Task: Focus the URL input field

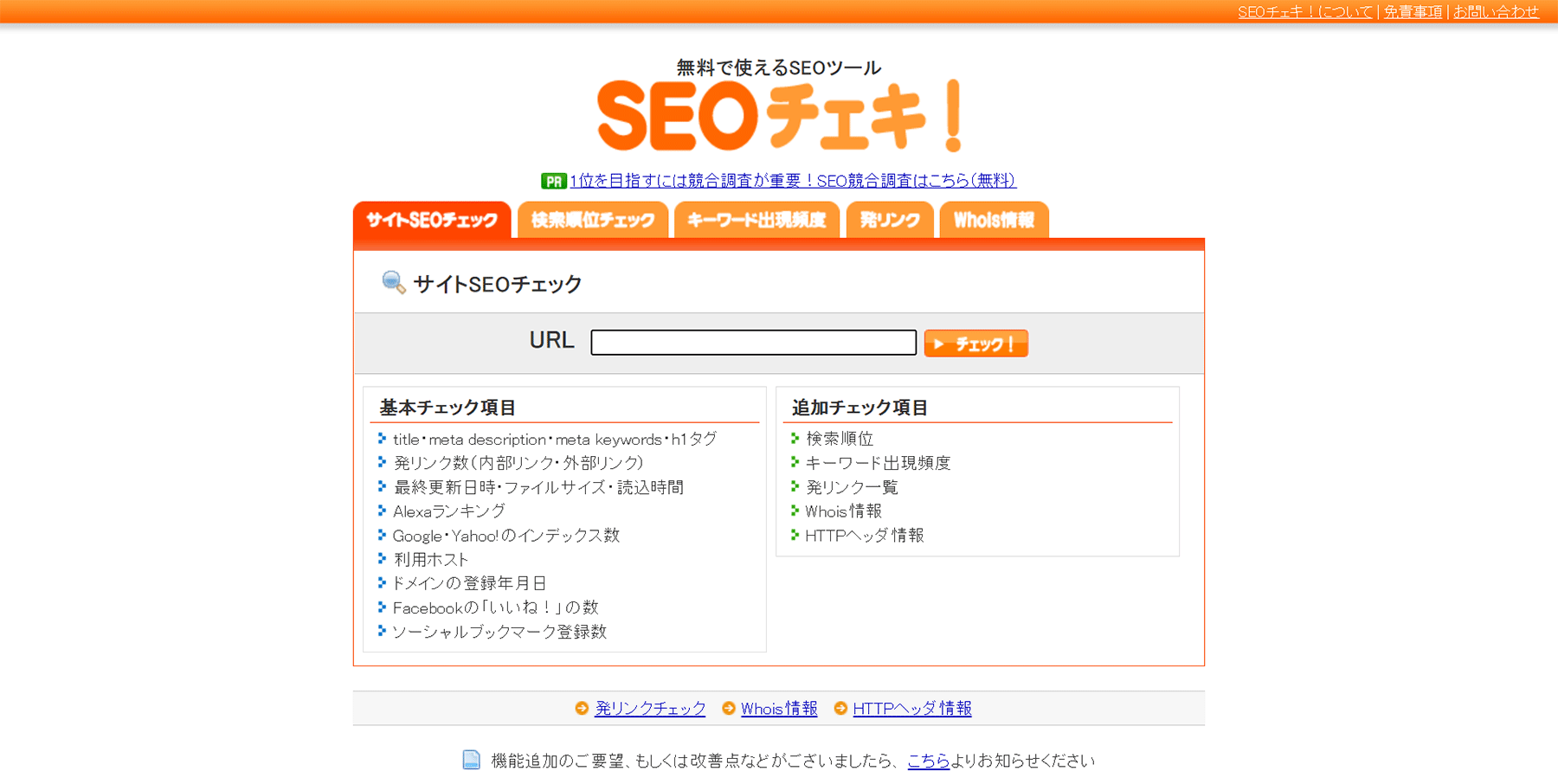Action: coord(753,343)
